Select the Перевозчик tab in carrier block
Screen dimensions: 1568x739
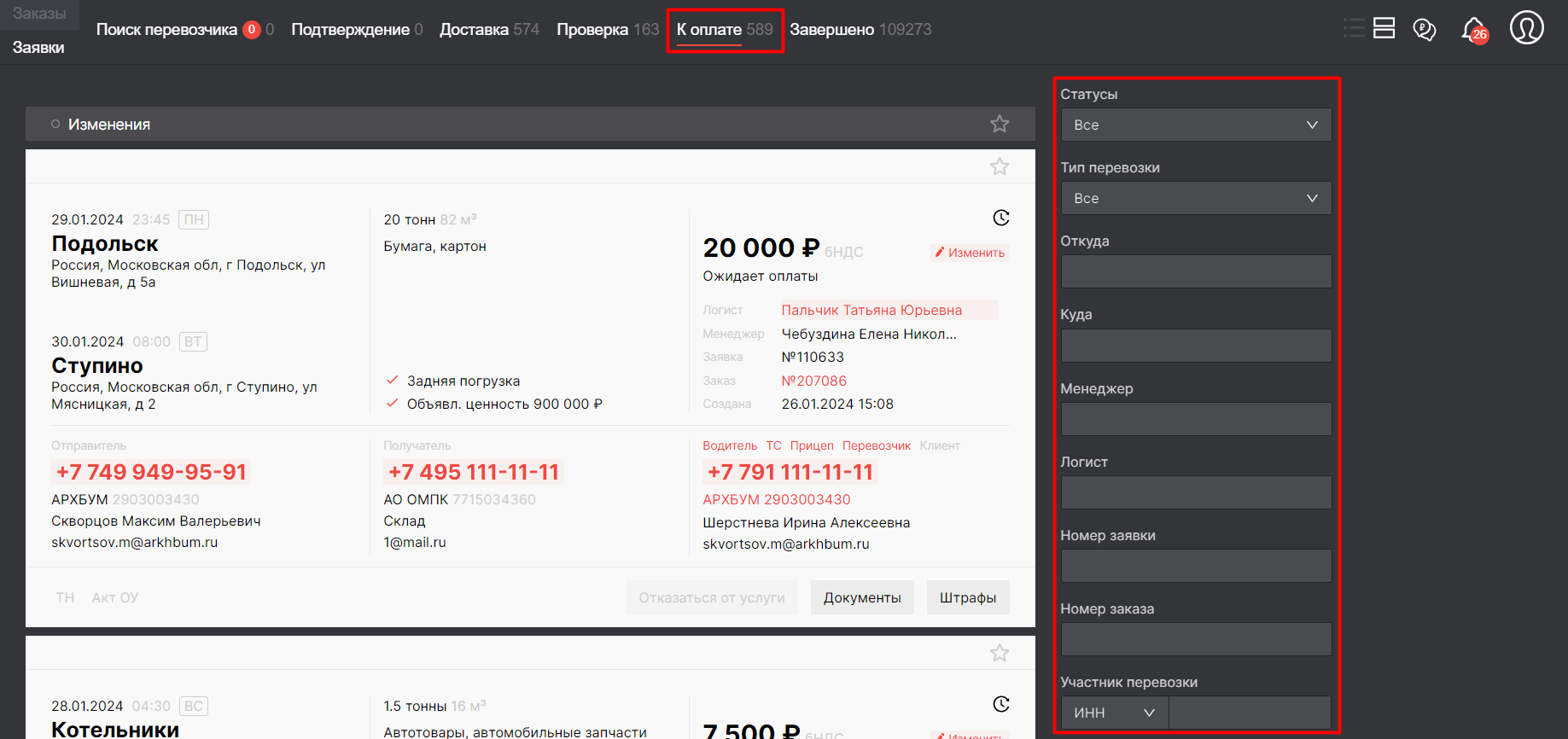tap(877, 445)
